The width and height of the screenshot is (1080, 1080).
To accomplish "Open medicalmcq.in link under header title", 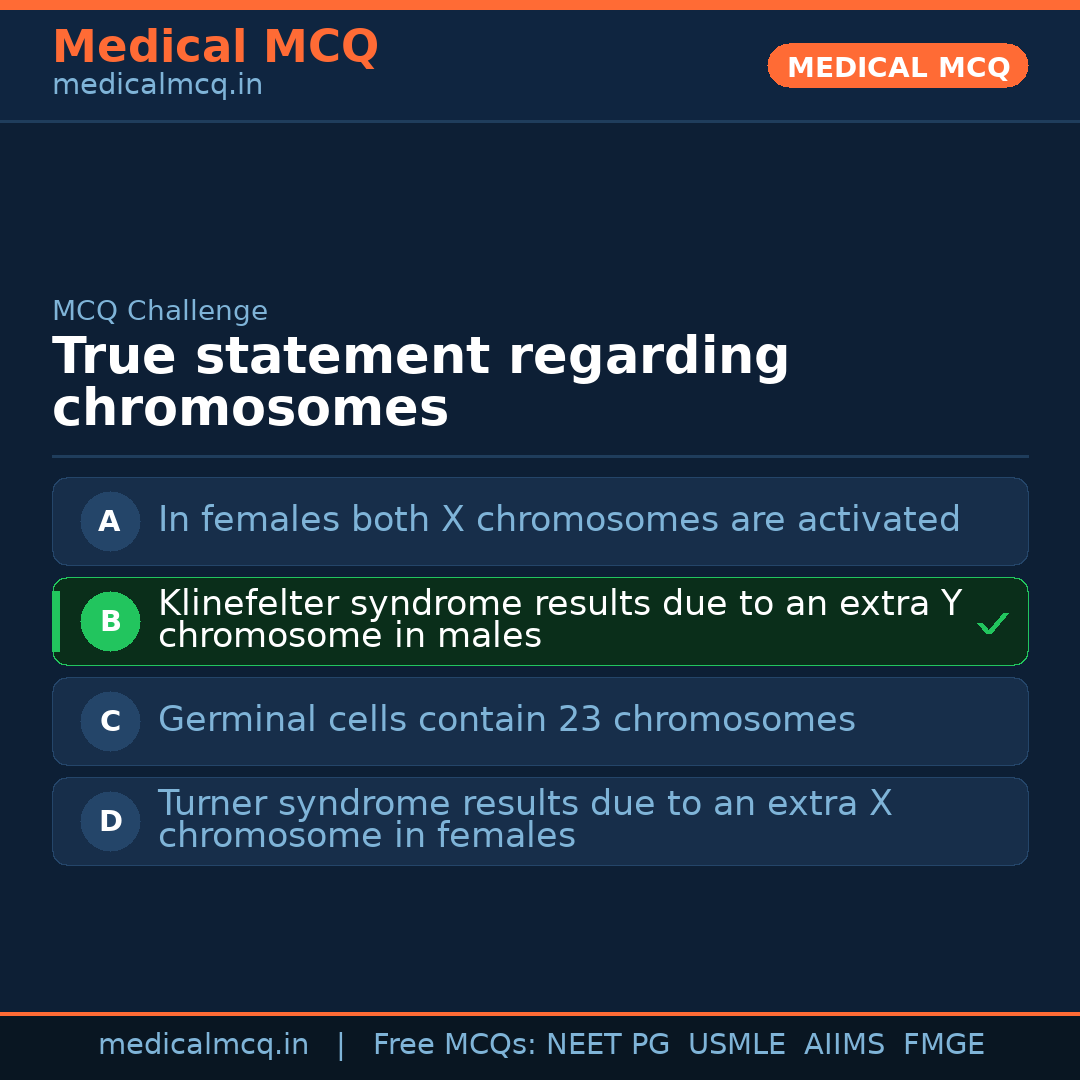I will pyautogui.click(x=157, y=86).
